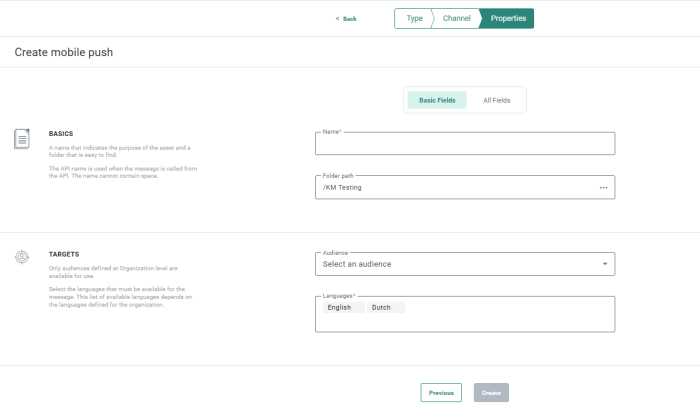Click the TARGETS section title
700x420 pixels.
tap(63, 255)
